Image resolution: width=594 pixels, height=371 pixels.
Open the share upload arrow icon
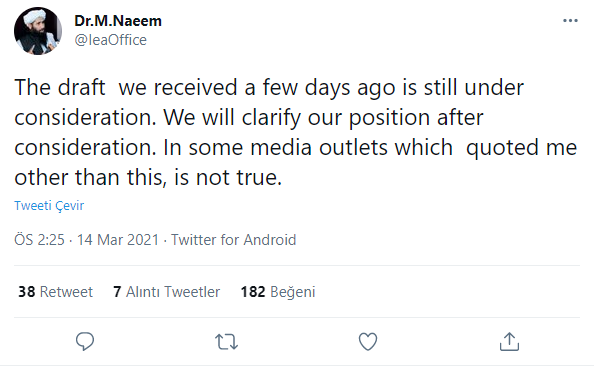pos(509,341)
